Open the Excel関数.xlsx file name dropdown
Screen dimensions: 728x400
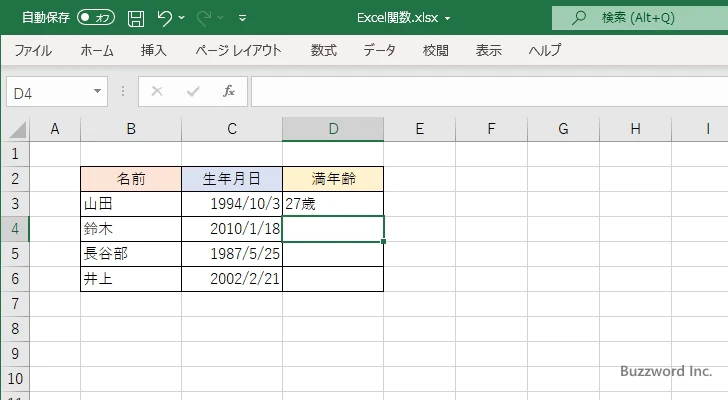click(448, 19)
